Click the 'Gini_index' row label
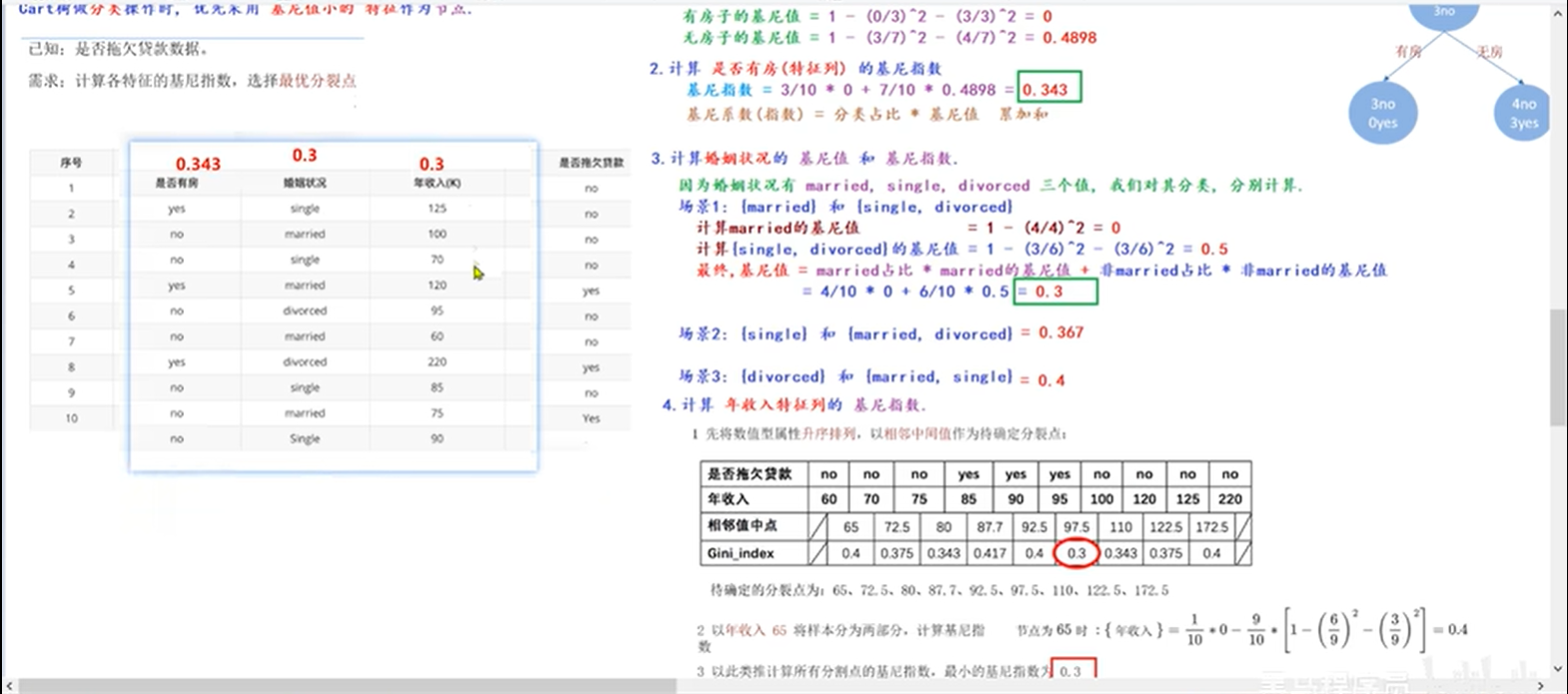Viewport: 1568px width, 694px height. coord(740,552)
